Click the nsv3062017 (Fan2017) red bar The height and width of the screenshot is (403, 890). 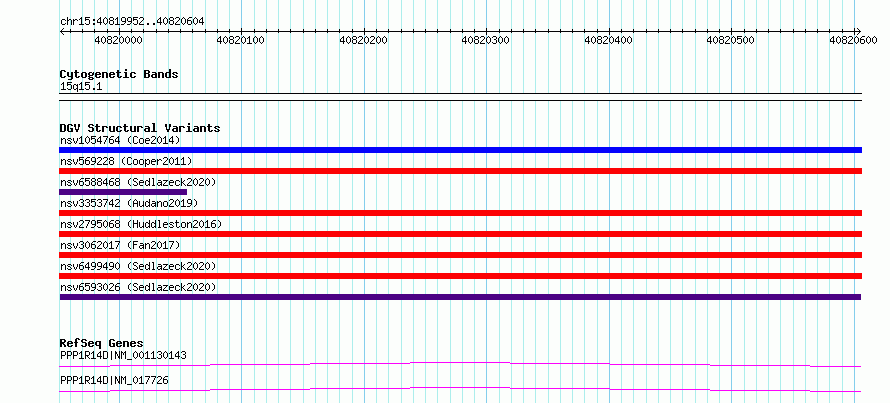(x=460, y=255)
